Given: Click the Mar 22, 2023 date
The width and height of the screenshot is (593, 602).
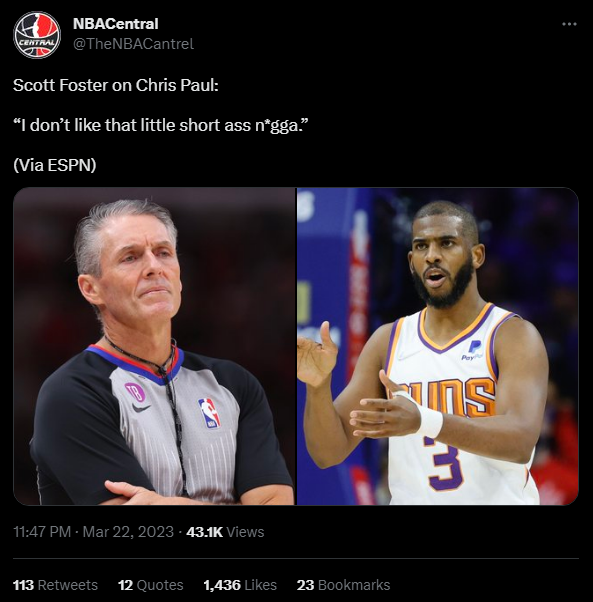Looking at the screenshot, I should click(128, 532).
